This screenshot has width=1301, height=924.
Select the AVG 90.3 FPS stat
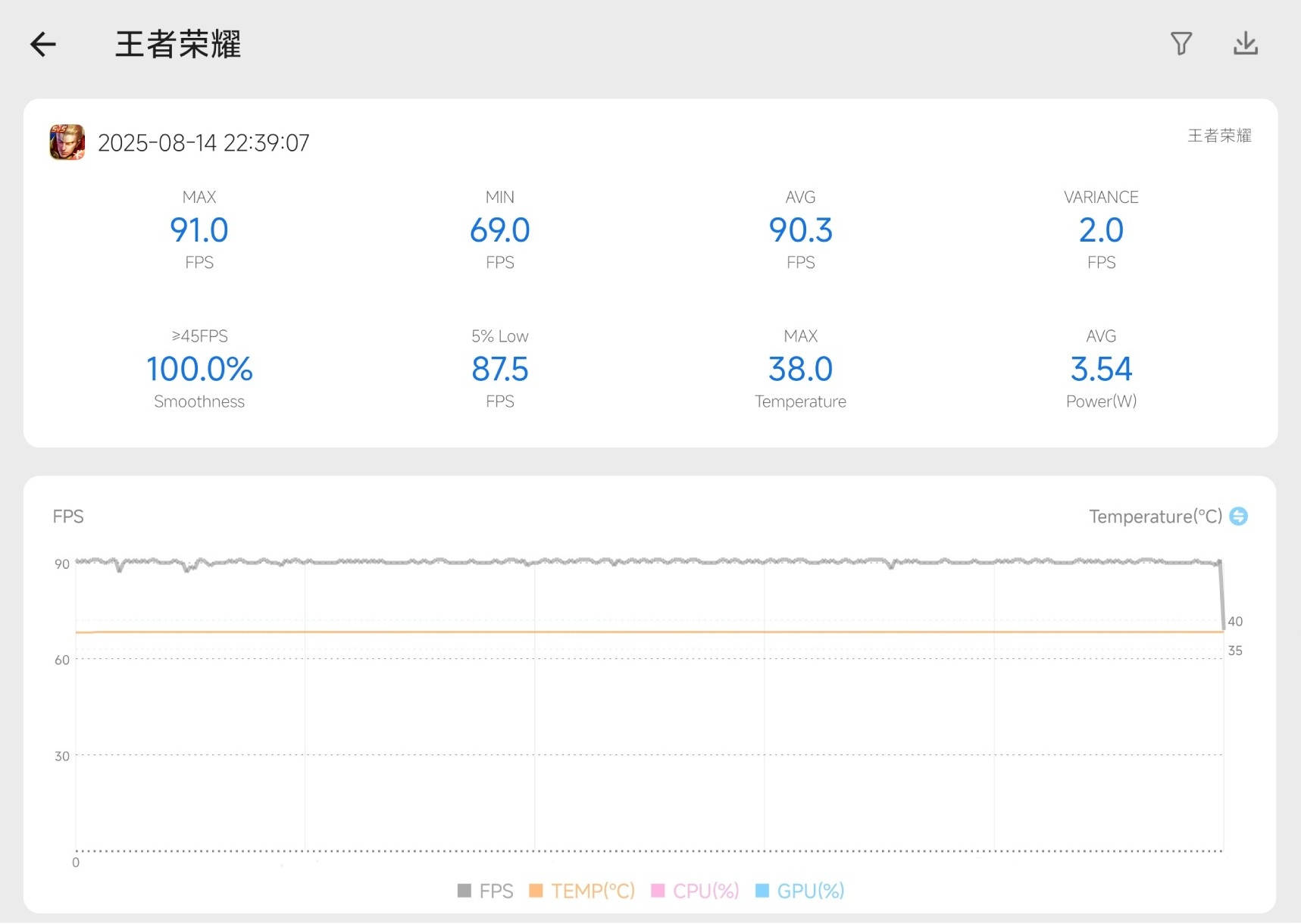(x=800, y=230)
